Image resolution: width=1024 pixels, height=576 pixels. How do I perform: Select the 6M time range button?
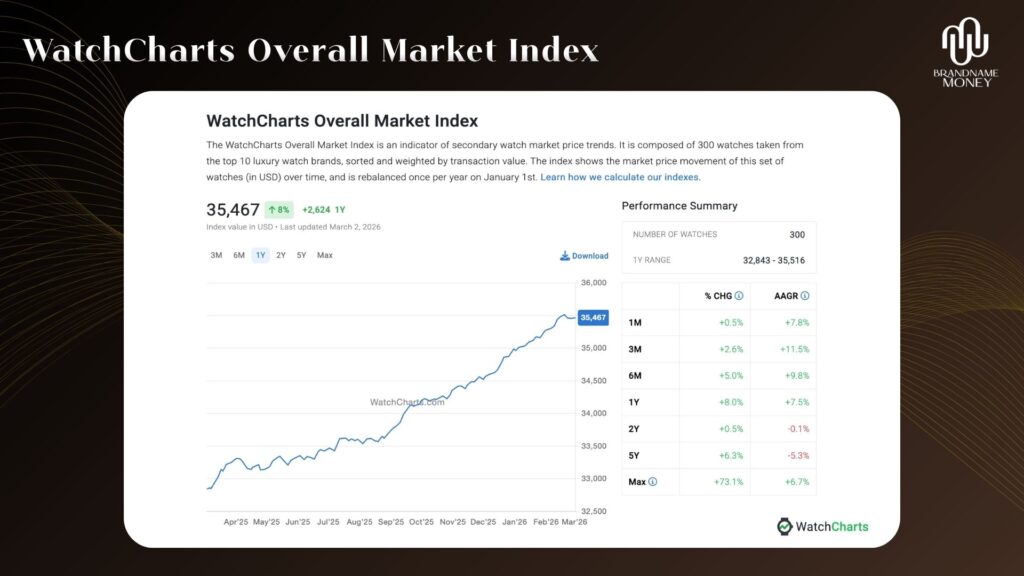238,255
